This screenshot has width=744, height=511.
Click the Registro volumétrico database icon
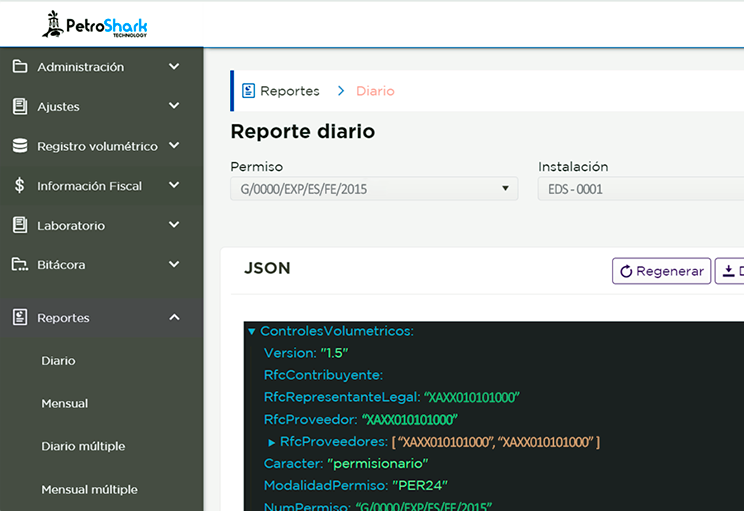pos(20,146)
